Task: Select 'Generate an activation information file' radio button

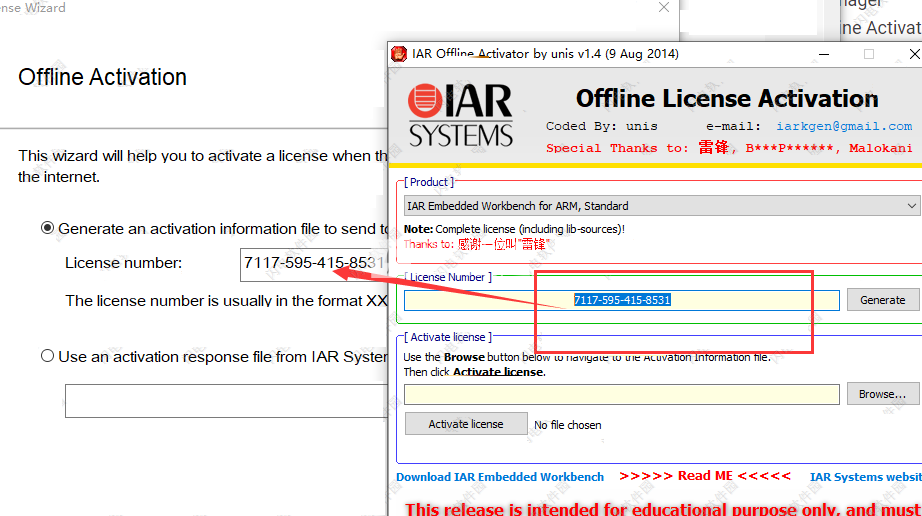Action: (x=48, y=228)
